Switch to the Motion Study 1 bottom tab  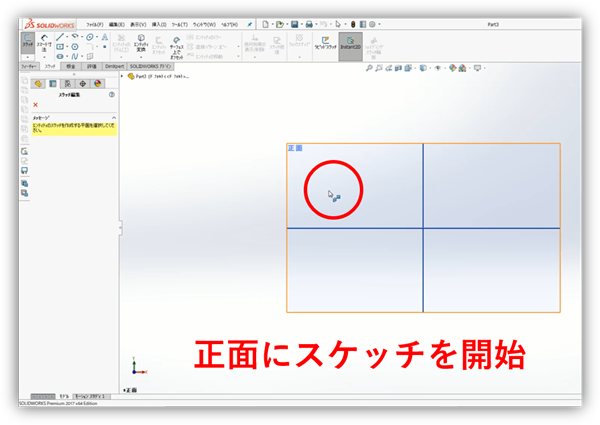[92, 397]
